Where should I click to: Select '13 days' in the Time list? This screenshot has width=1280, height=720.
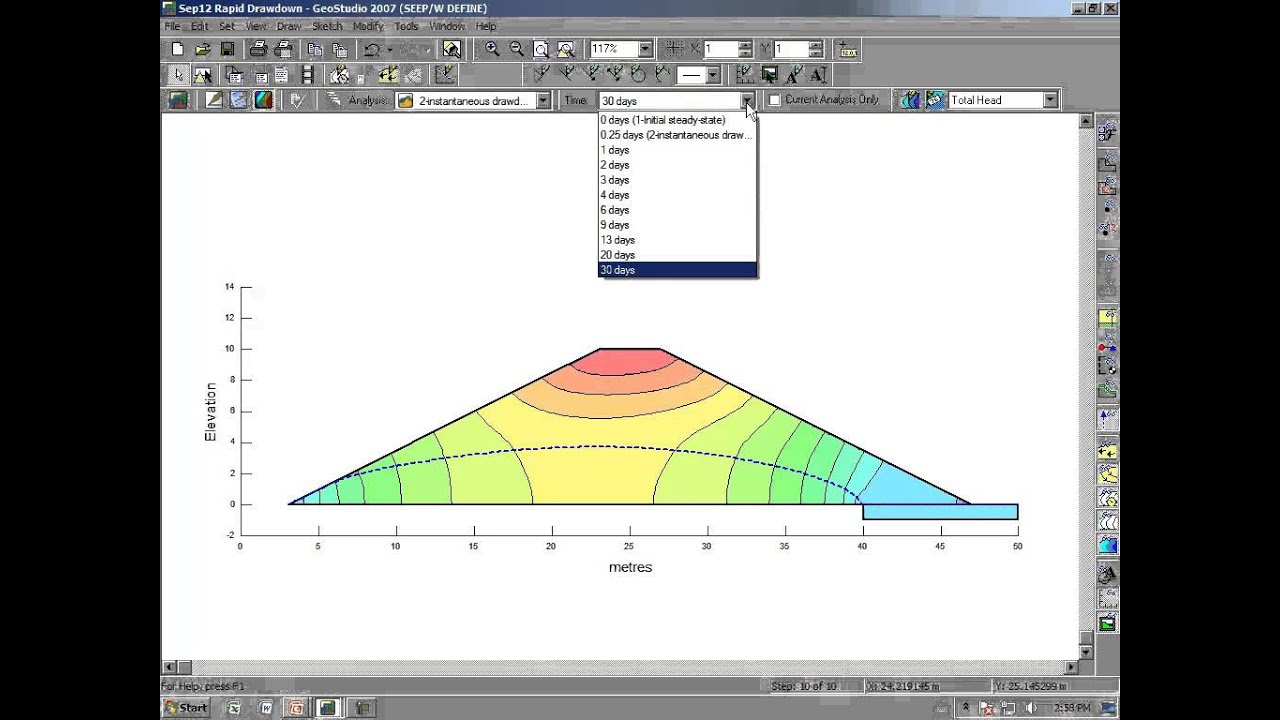tap(677, 240)
